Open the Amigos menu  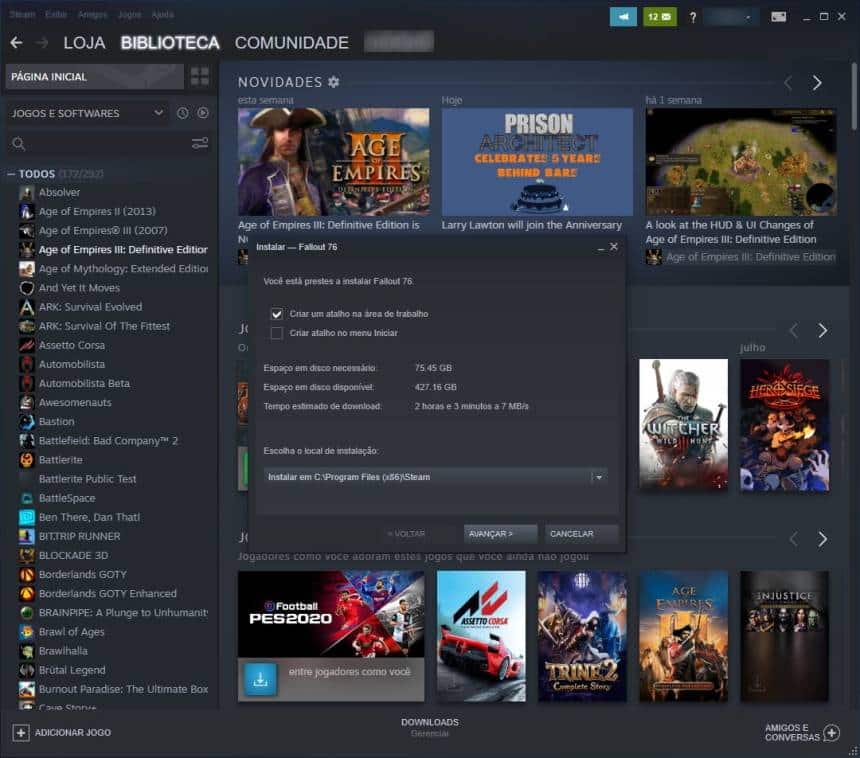coord(93,15)
